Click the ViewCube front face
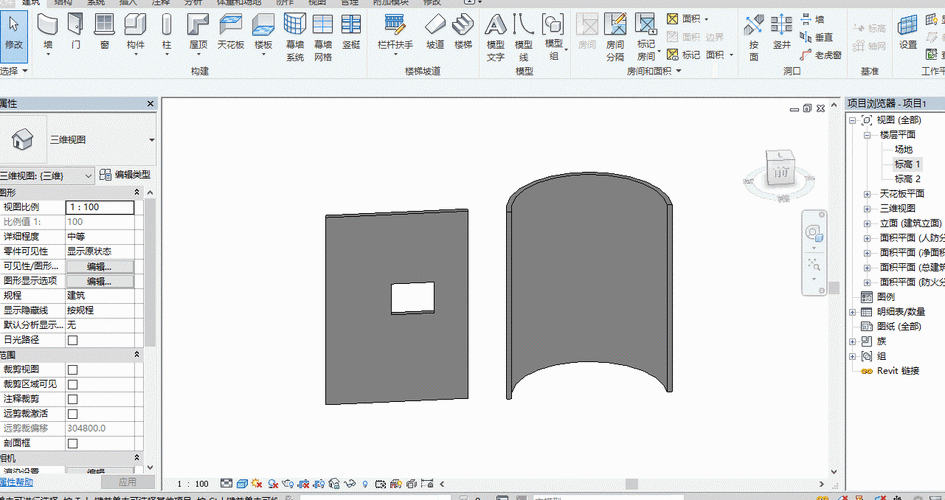This screenshot has height=500, width=945. click(781, 172)
